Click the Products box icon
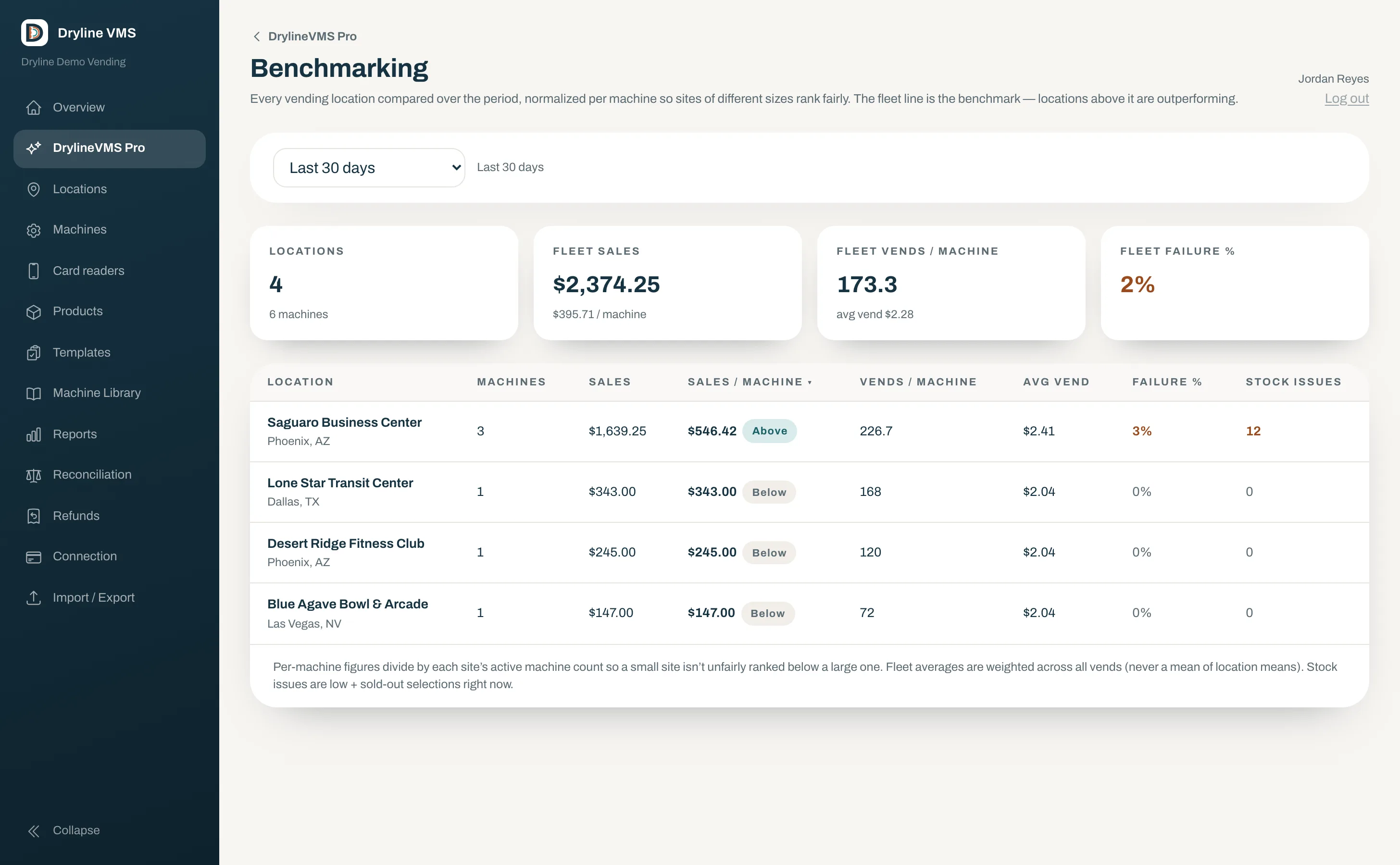Screen dimensions: 1400x865 [x=34, y=312]
